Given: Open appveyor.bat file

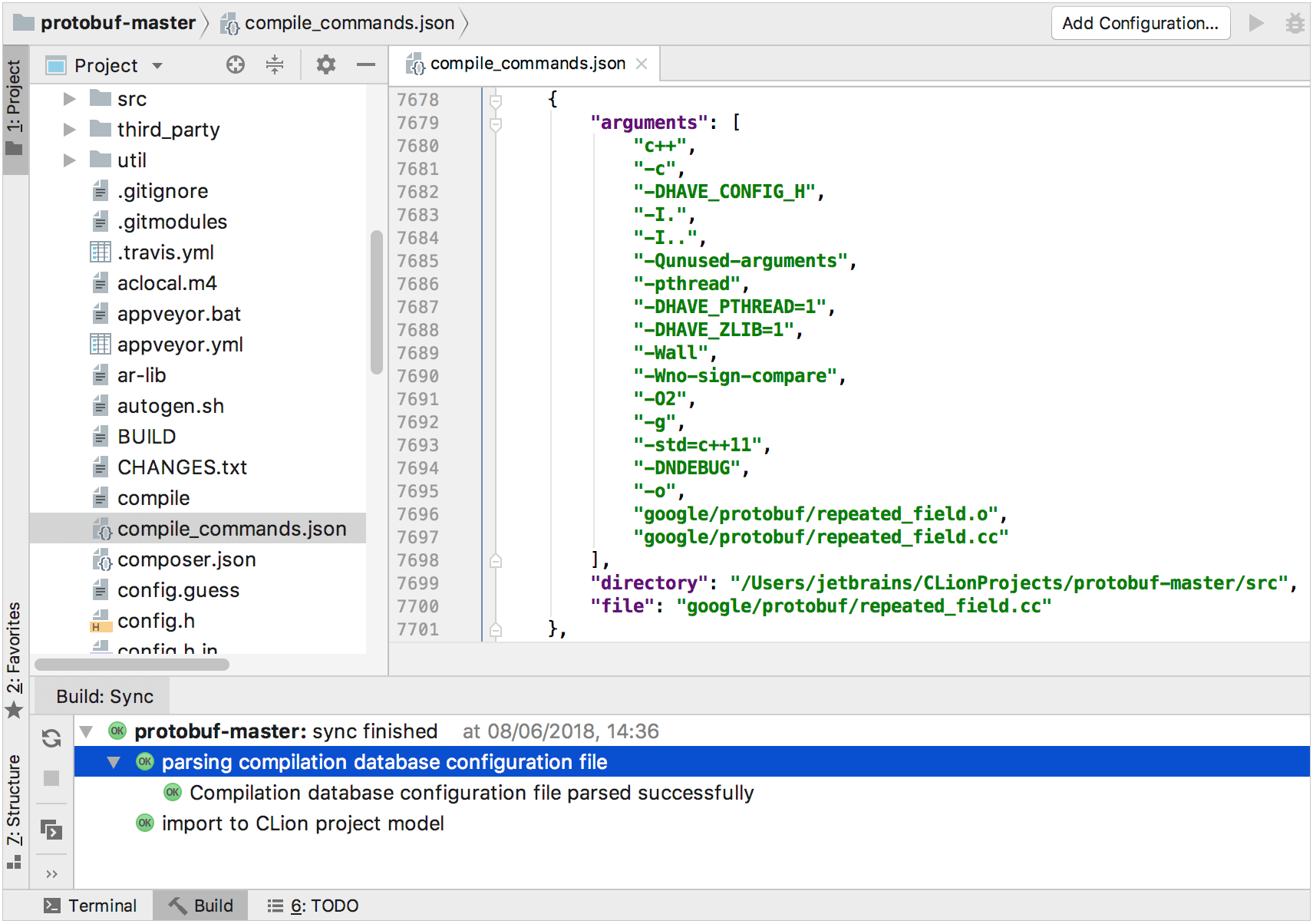Looking at the screenshot, I should (179, 314).
